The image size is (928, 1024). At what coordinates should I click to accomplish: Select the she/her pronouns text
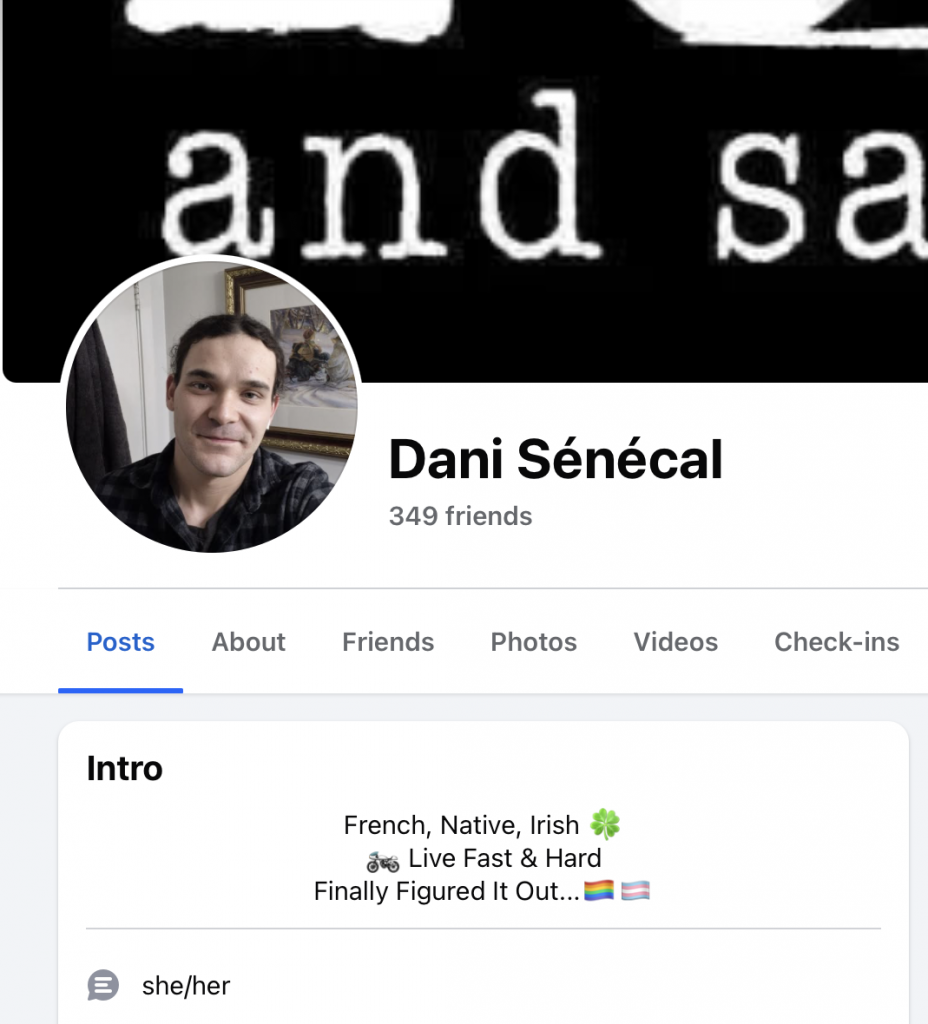tap(186, 986)
